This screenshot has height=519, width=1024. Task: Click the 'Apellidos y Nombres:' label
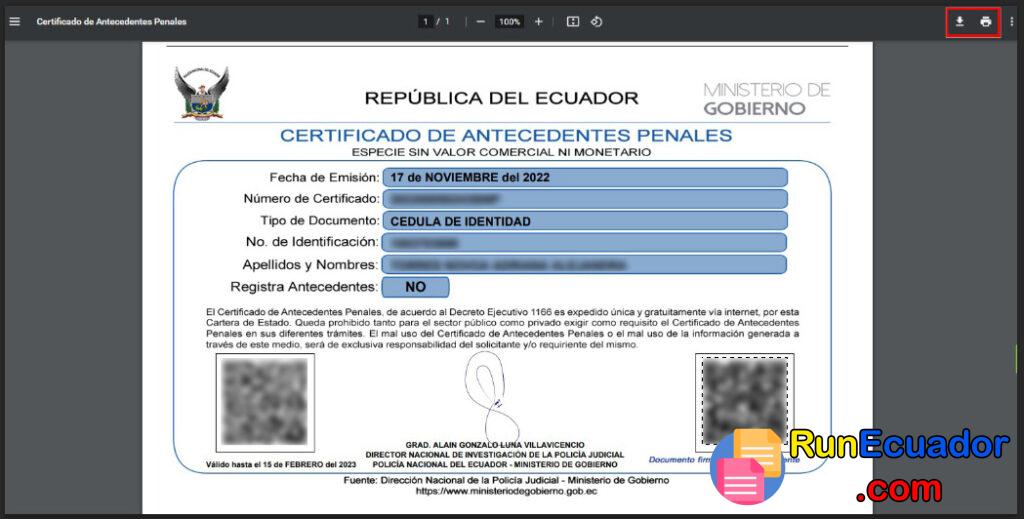pos(310,264)
